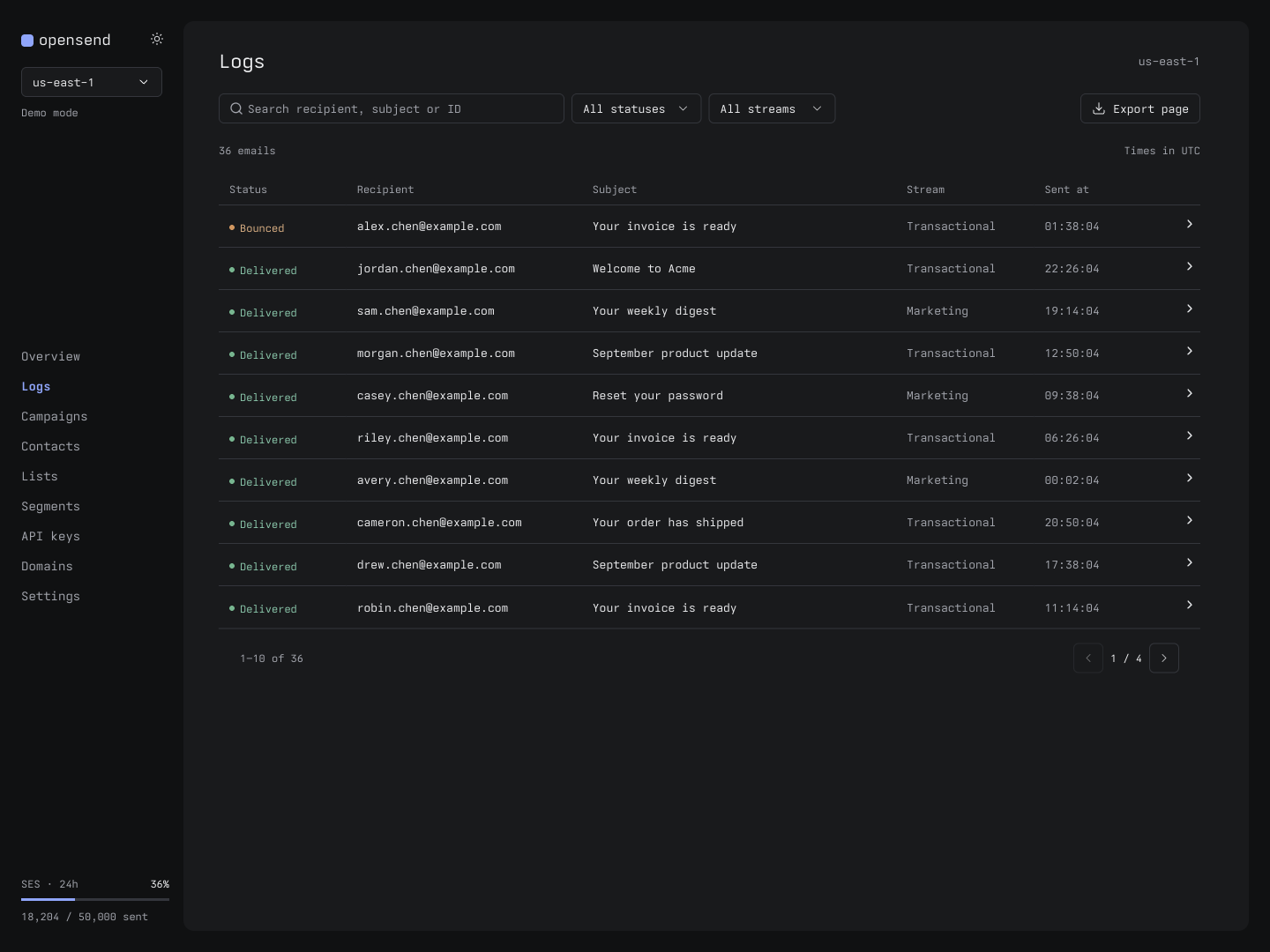The width and height of the screenshot is (1270, 952).
Task: Click the Demo mode label
Action: pyautogui.click(x=49, y=113)
